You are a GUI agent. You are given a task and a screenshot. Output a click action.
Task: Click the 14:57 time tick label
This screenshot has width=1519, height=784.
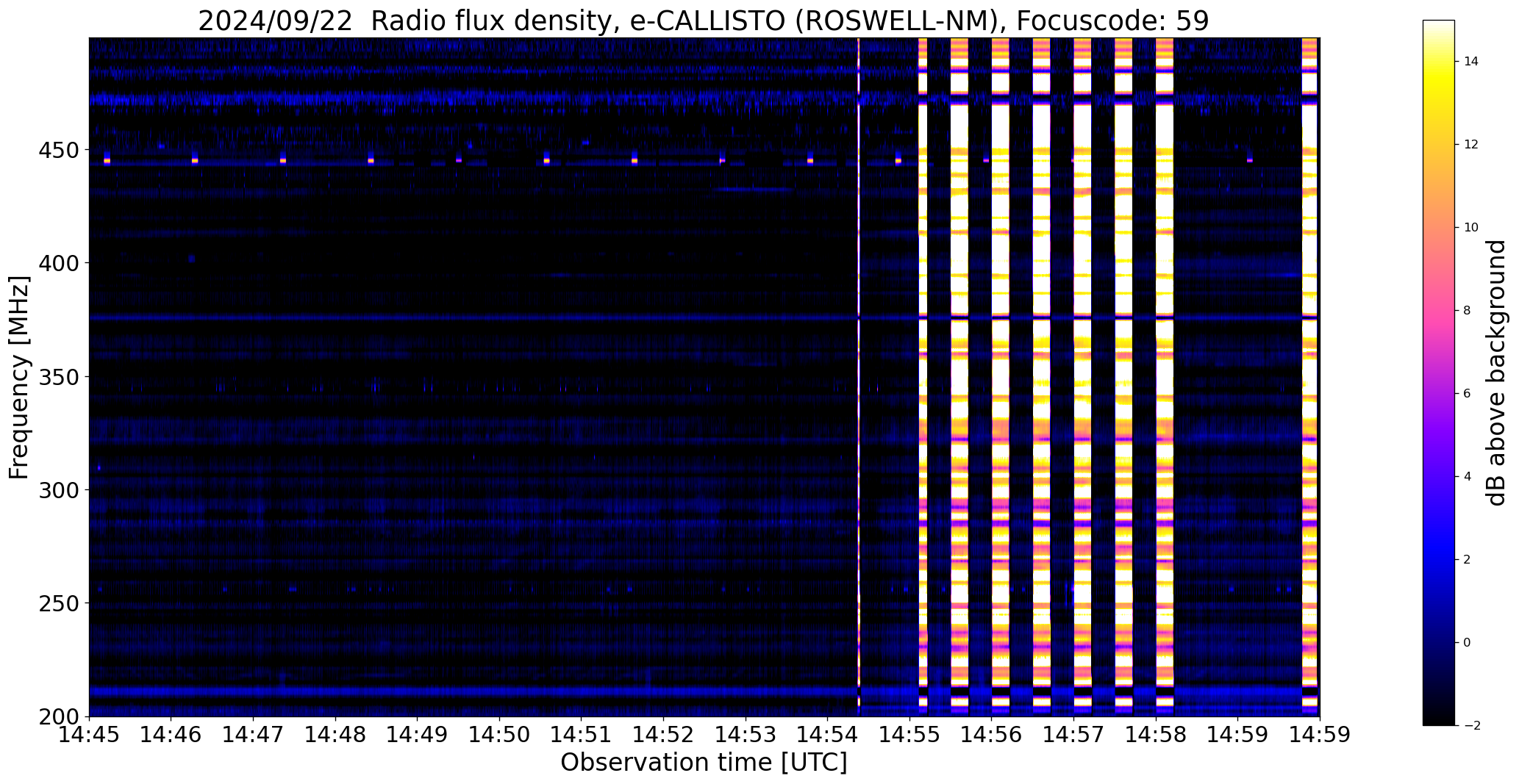pos(1074,735)
